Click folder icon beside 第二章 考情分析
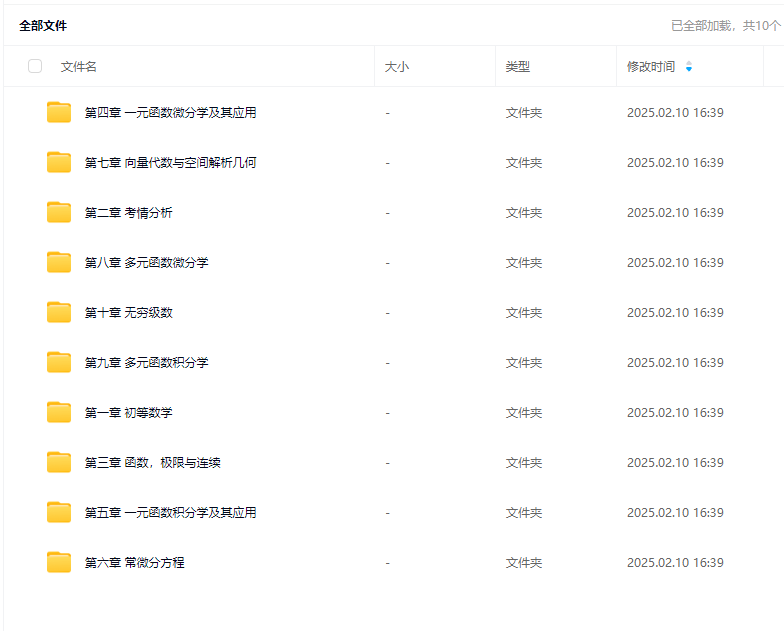The image size is (784, 631). point(59,212)
